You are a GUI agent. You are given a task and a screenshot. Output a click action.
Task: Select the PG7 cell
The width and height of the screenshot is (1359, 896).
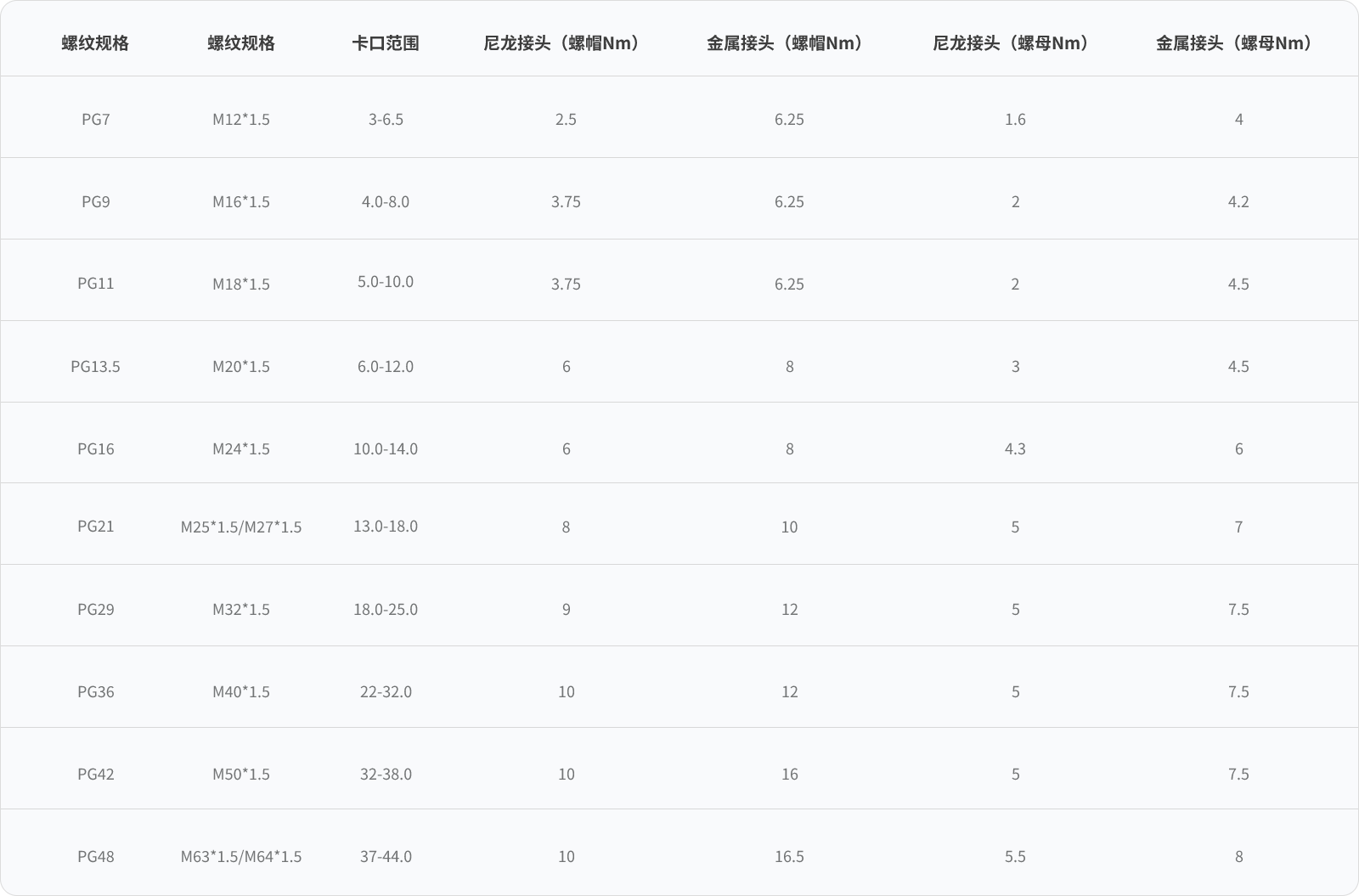95,120
